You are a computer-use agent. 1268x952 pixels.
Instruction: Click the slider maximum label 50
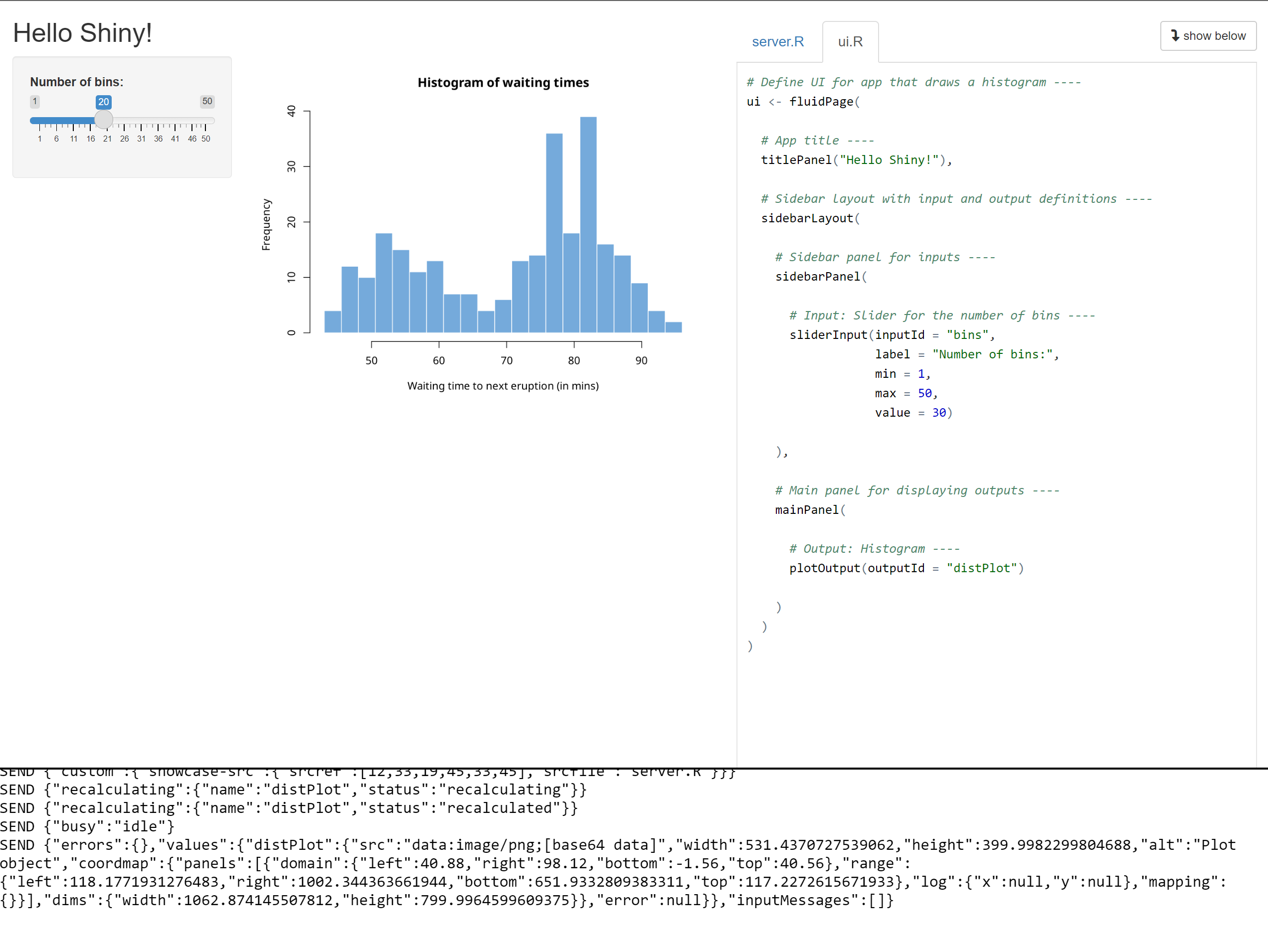click(x=207, y=102)
